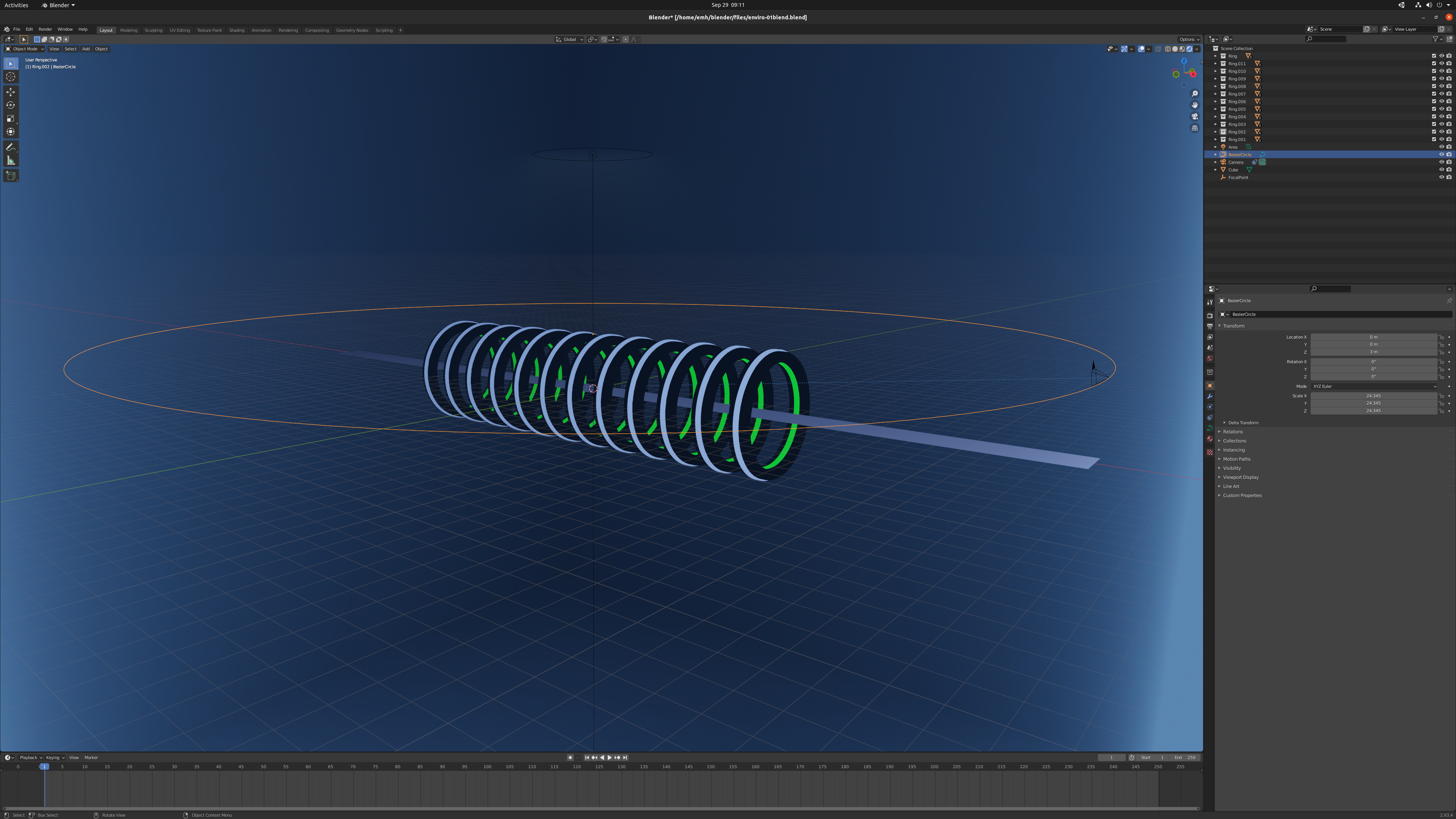Viewport: 1456px width, 819px height.
Task: Click the timeline End frame field
Action: 1185,758
